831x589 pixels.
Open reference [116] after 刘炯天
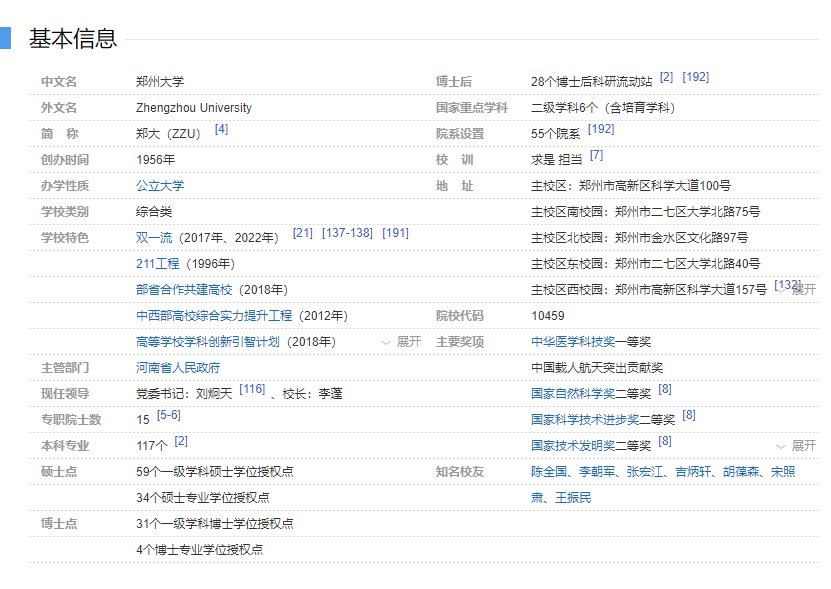pos(252,389)
